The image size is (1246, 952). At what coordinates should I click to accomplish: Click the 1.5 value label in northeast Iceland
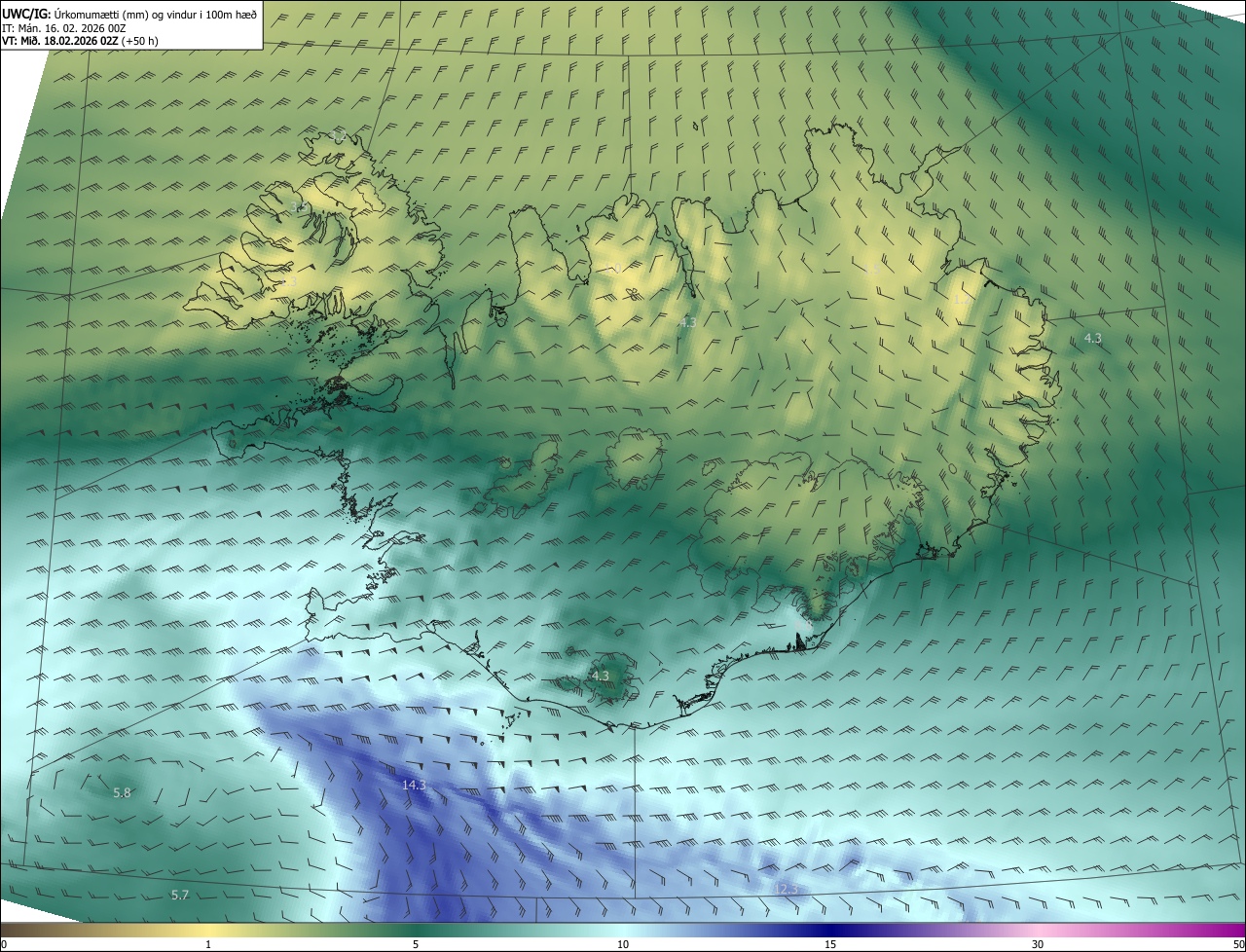[x=873, y=272]
